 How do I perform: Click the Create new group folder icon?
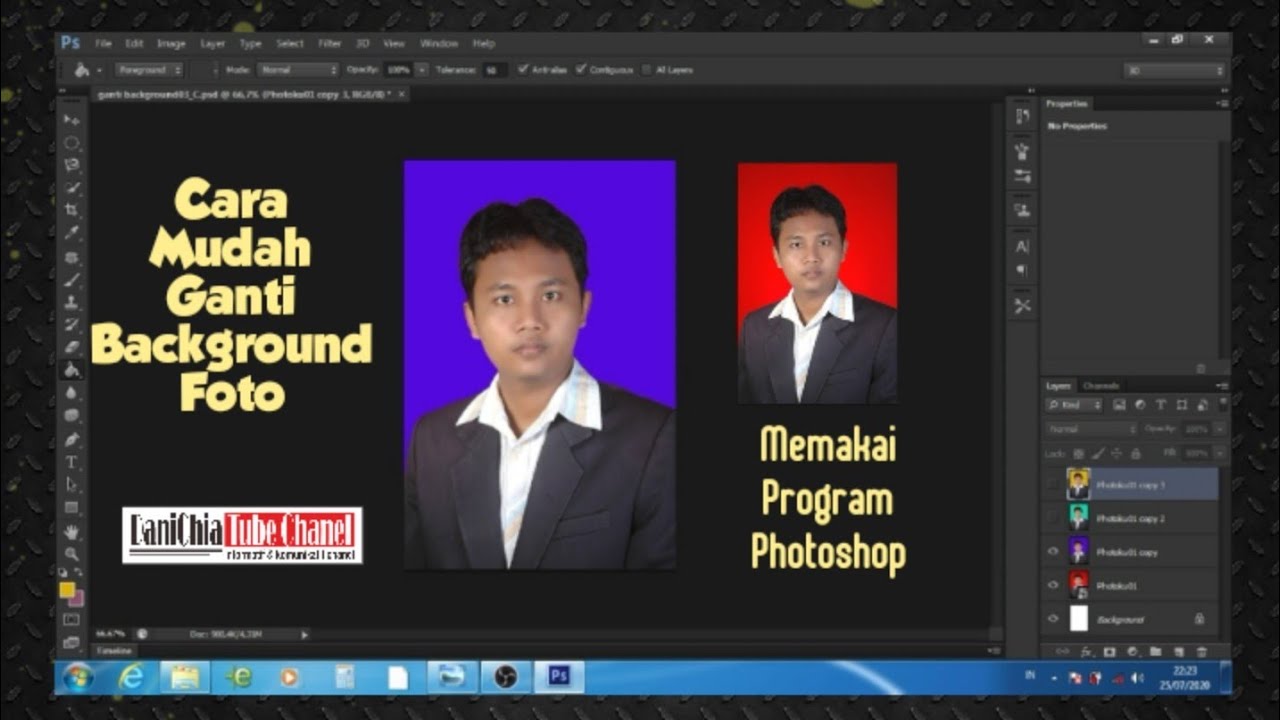(x=1155, y=651)
